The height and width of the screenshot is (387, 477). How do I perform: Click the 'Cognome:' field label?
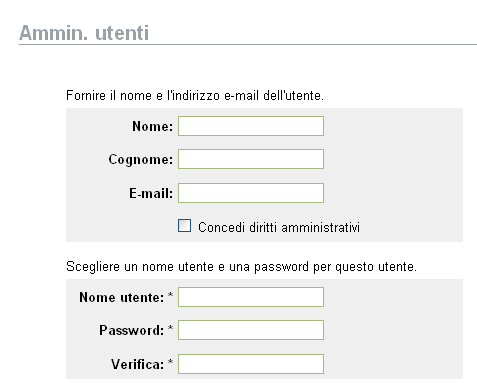[x=141, y=160]
